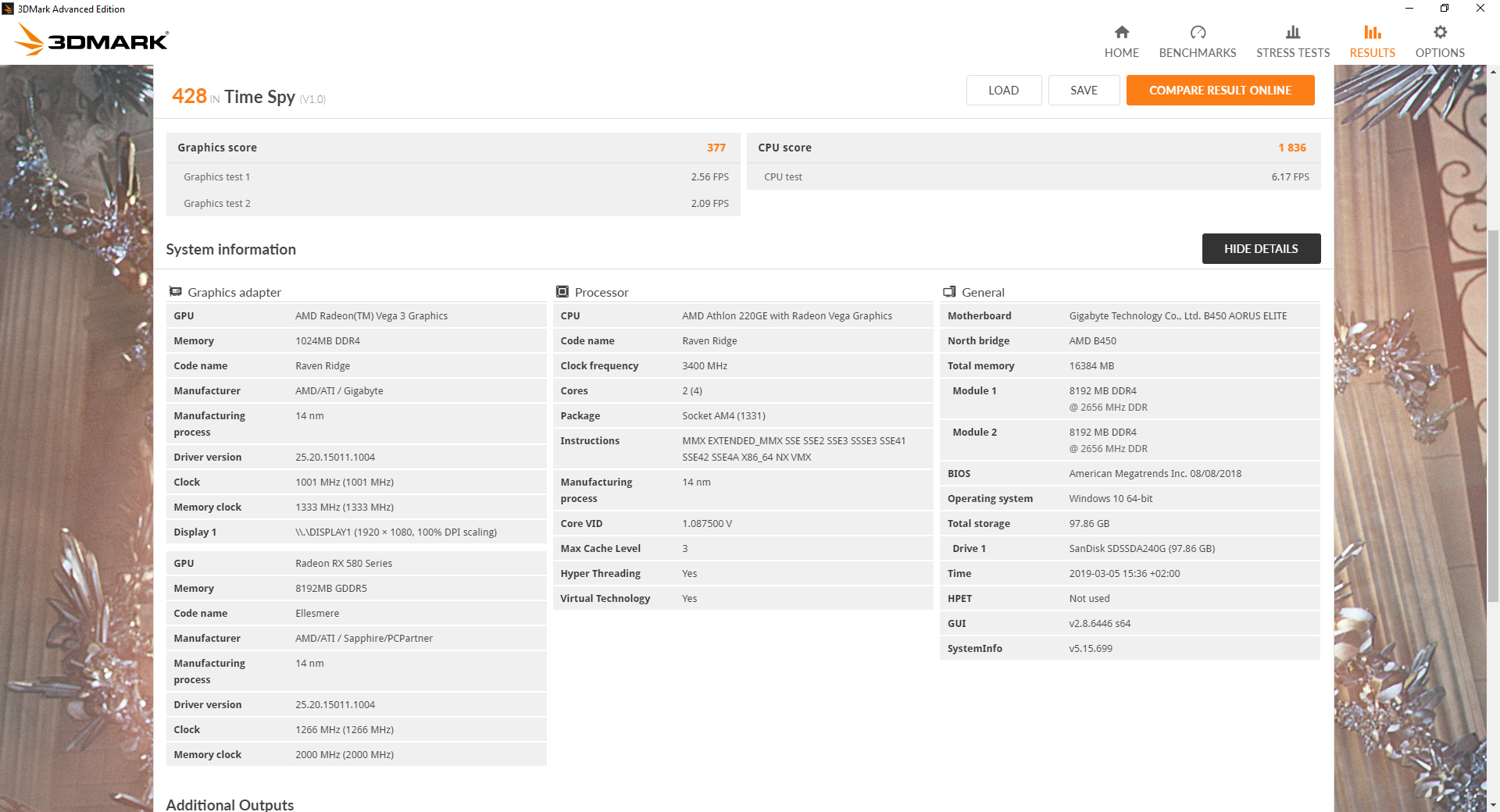Click 'AMD Athlon 220GE with Radeon Vega Graphics'
This screenshot has height=812, width=1500.
coord(787,316)
